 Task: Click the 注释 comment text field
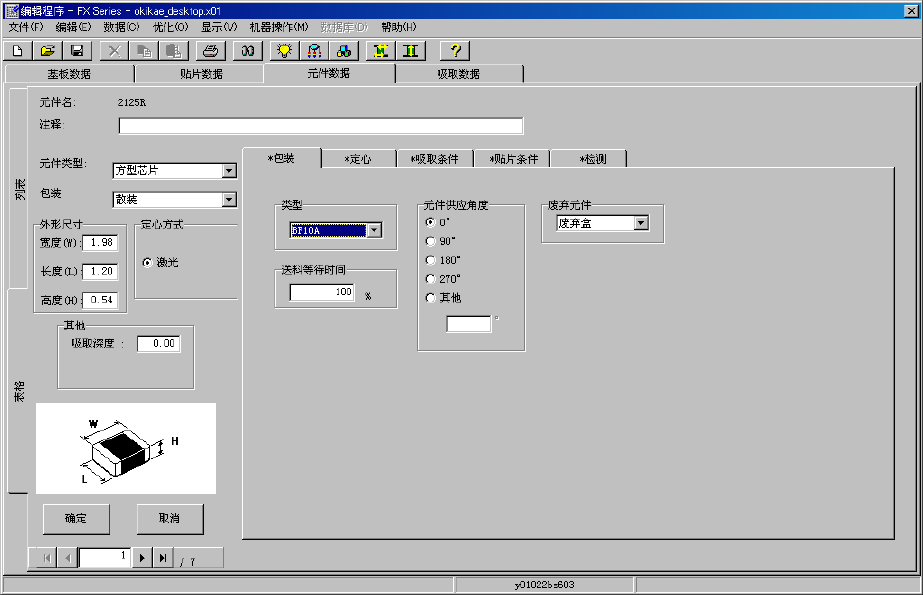(320, 126)
